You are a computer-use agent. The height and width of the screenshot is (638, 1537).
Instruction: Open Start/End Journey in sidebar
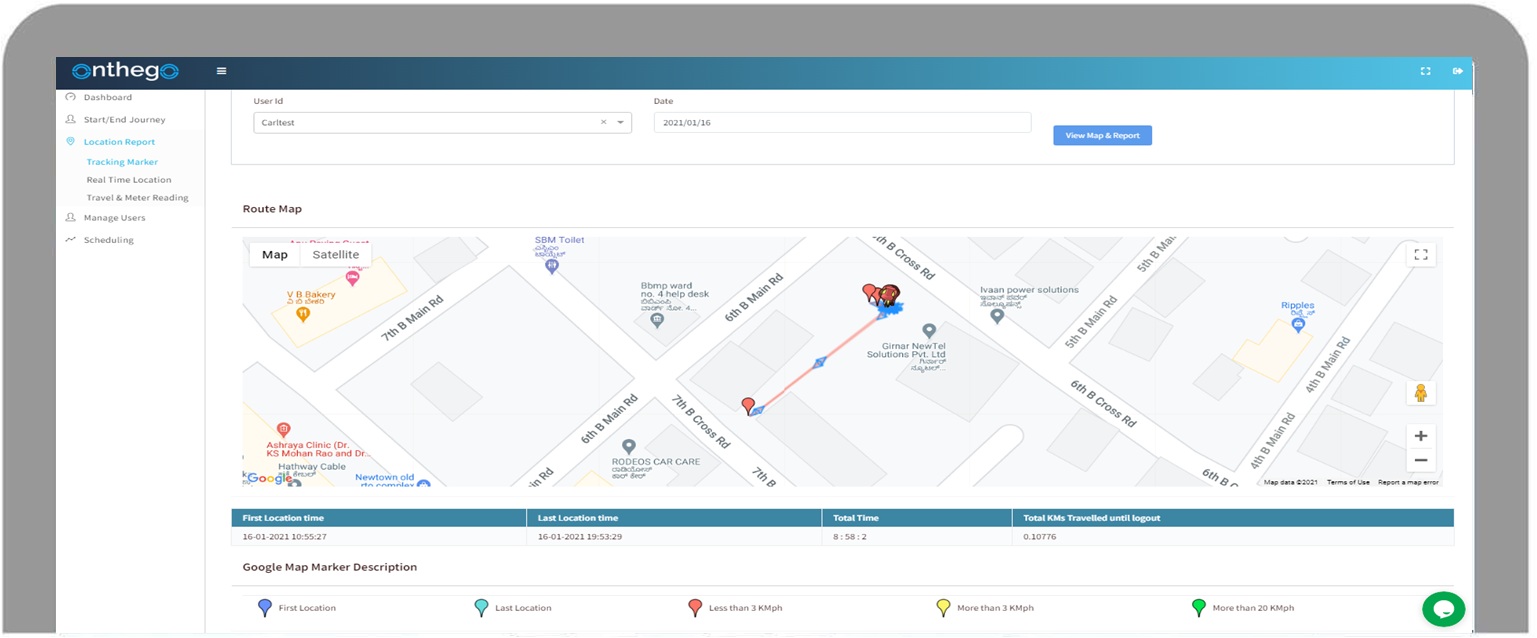click(x=125, y=119)
